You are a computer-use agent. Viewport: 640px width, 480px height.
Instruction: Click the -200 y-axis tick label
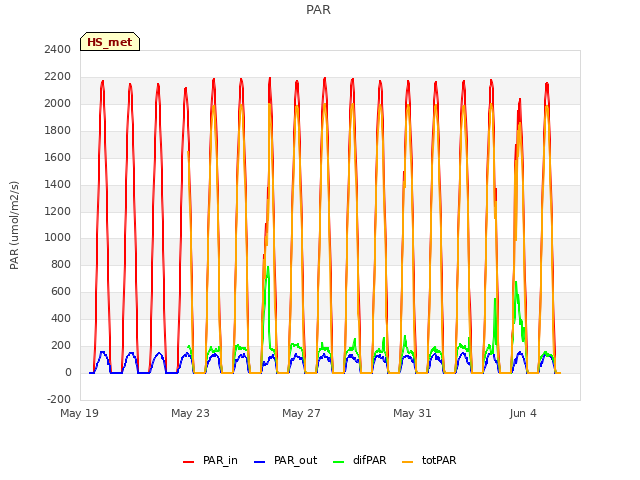(59, 399)
